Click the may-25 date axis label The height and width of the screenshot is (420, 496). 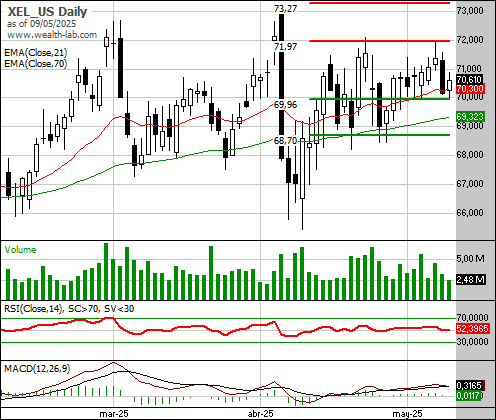pos(407,414)
